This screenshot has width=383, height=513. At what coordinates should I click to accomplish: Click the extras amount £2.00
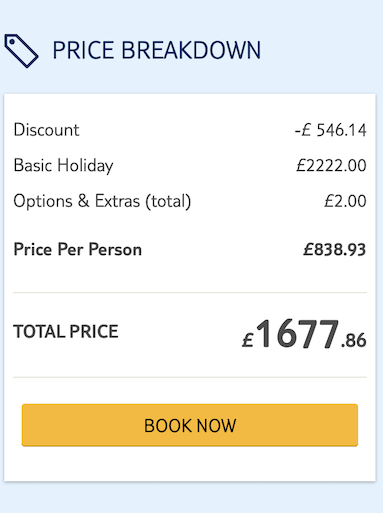pyautogui.click(x=346, y=201)
